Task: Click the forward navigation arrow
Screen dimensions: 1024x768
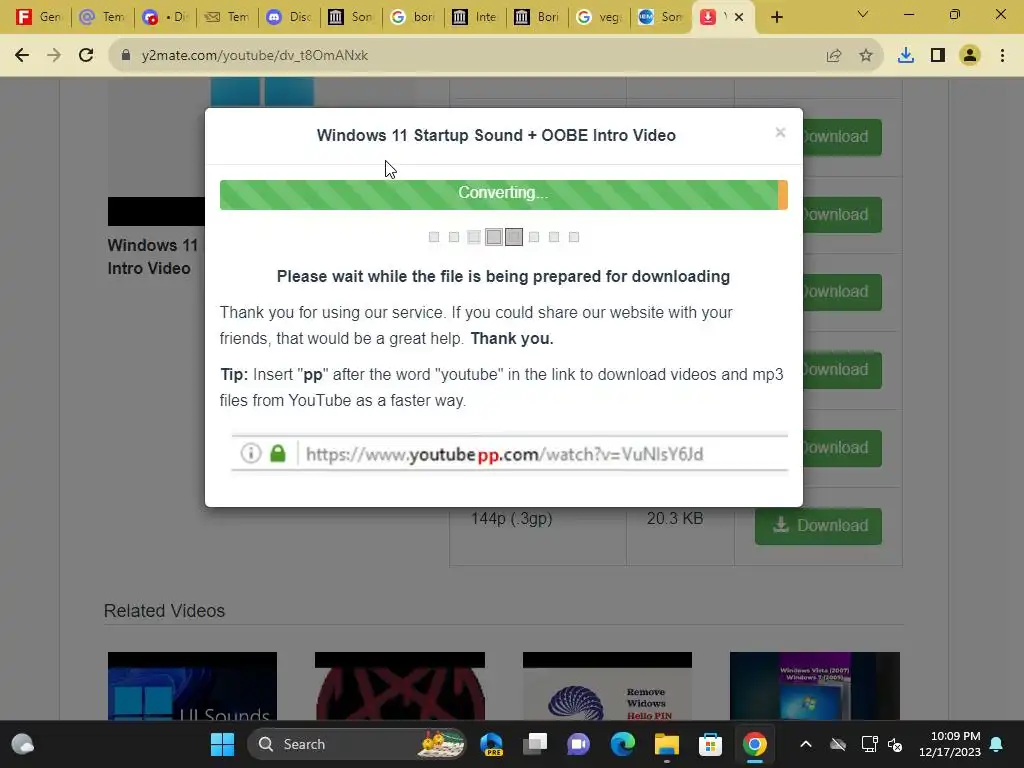Action: [54, 56]
